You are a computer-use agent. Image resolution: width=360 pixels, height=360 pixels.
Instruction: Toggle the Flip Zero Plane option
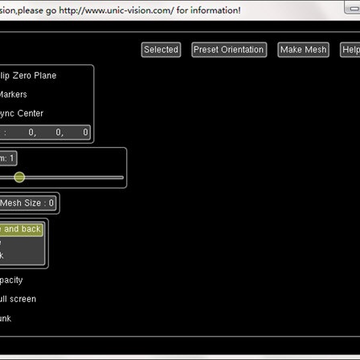28,76
